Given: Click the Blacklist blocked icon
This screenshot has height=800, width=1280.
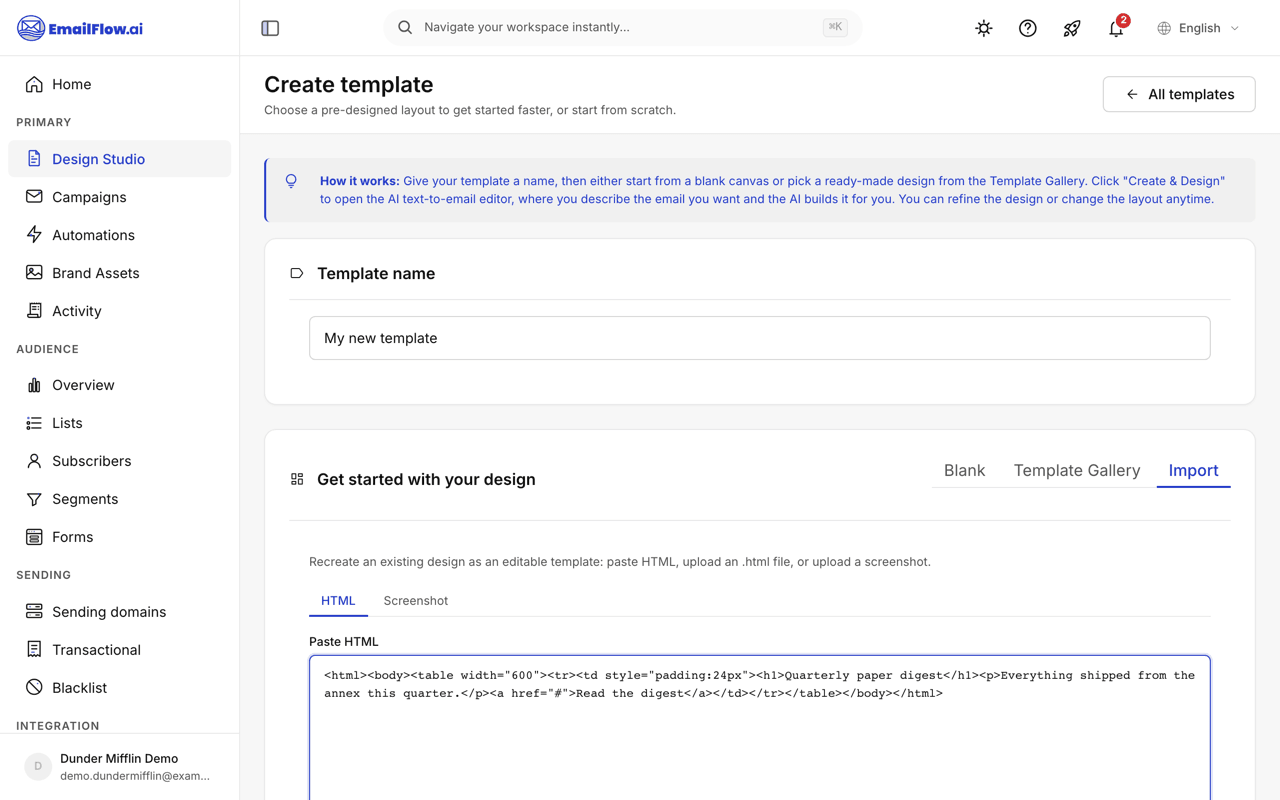Looking at the screenshot, I should [34, 688].
